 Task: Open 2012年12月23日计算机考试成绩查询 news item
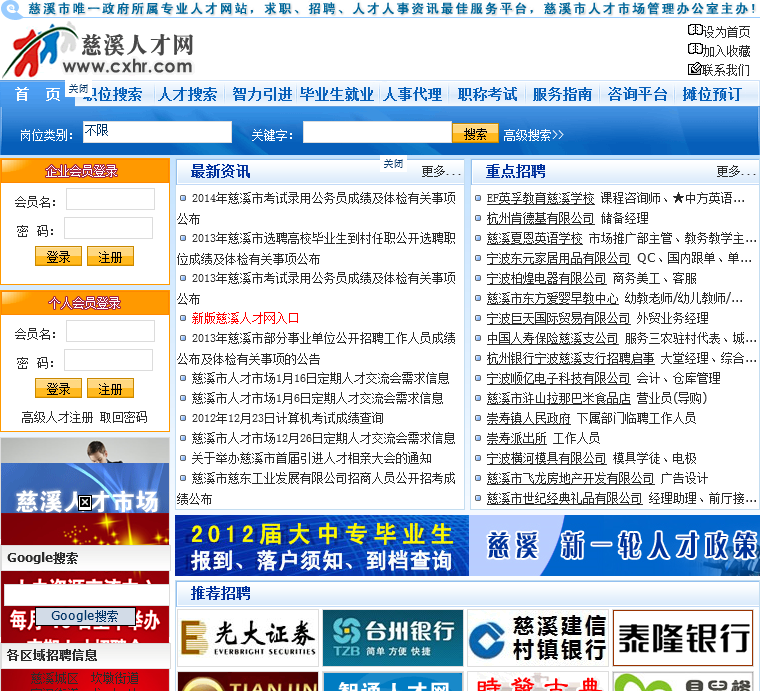coord(287,418)
